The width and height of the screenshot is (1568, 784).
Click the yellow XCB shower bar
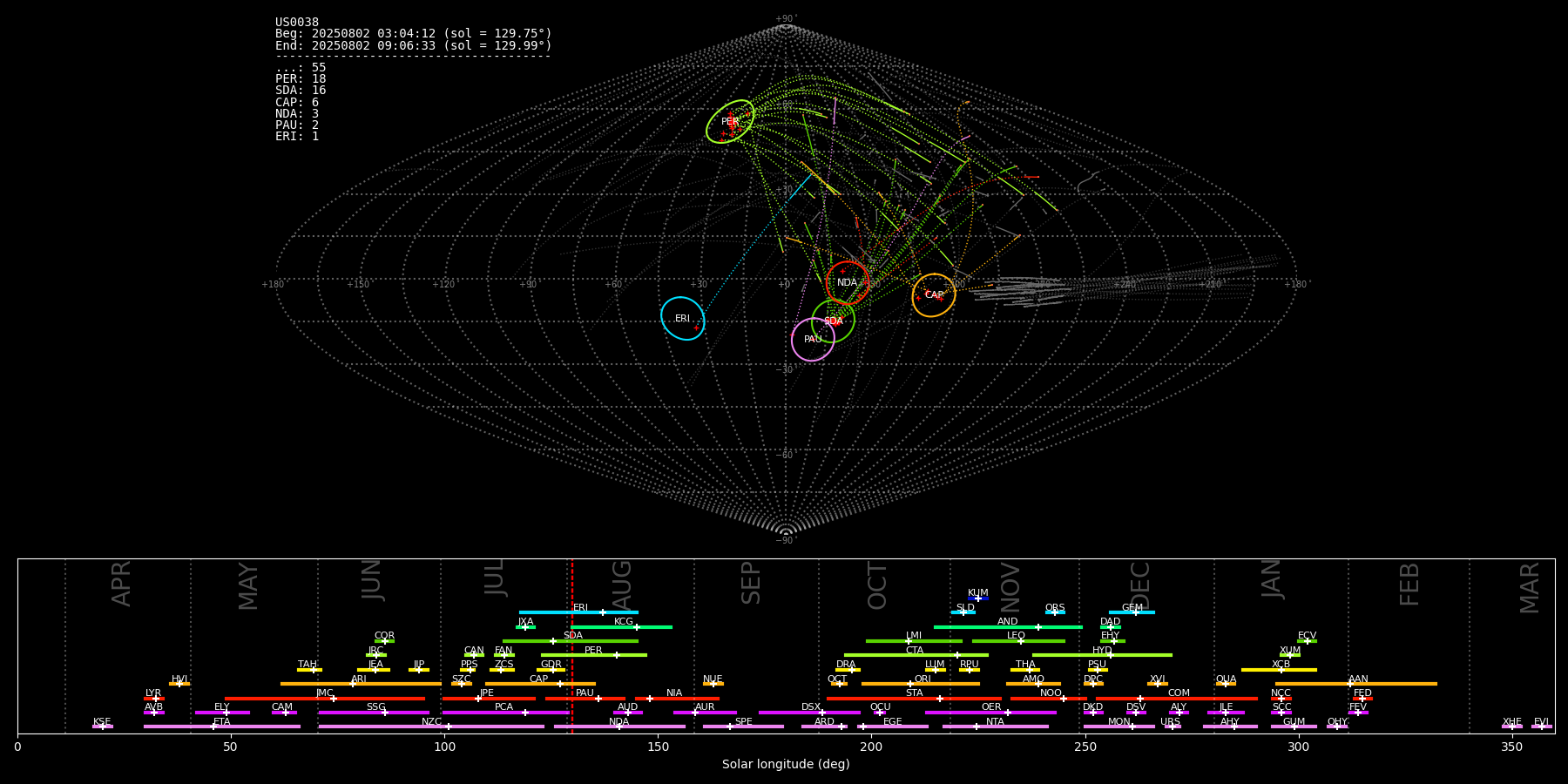coord(1279,669)
